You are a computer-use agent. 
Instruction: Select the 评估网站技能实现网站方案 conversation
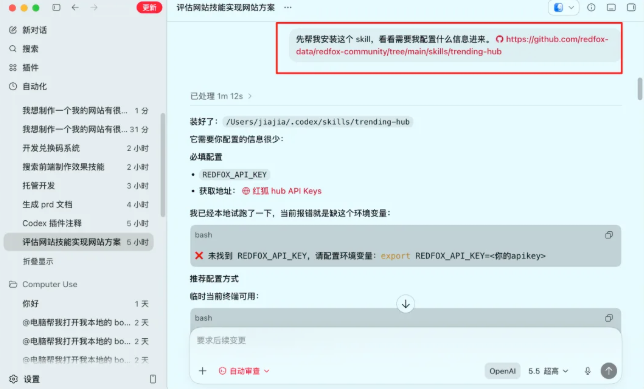(x=78, y=242)
